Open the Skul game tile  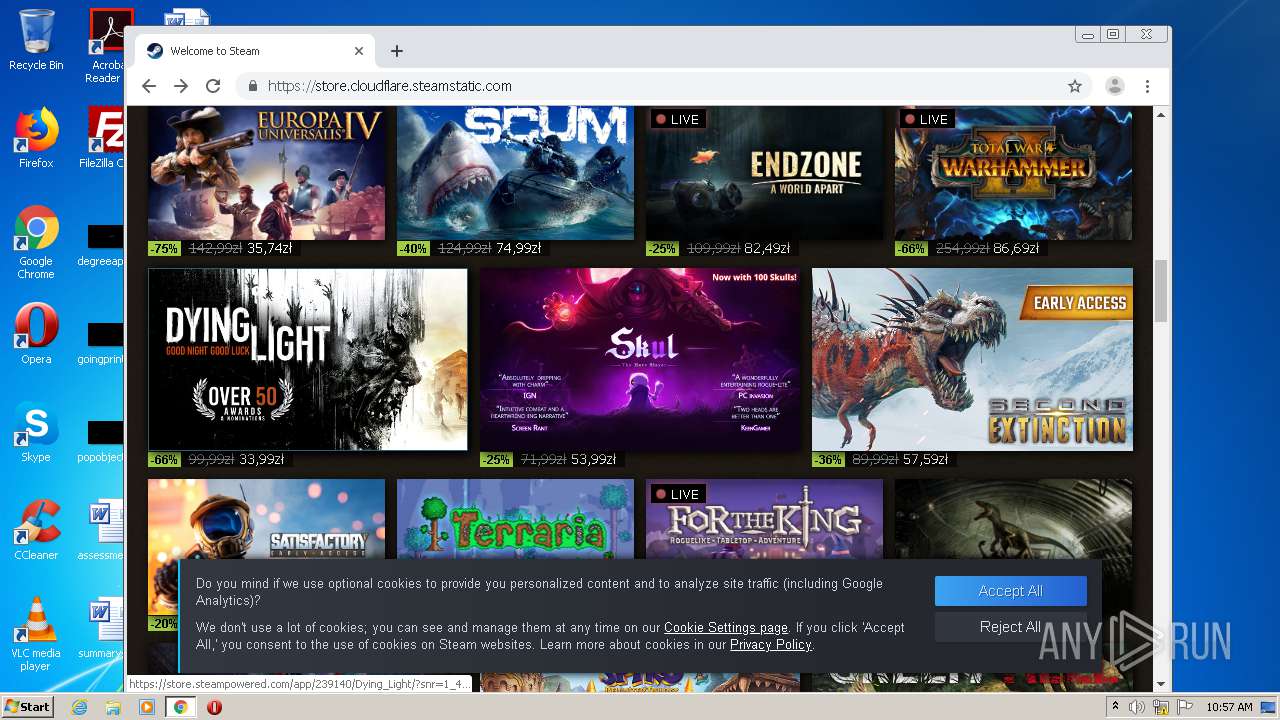point(640,359)
